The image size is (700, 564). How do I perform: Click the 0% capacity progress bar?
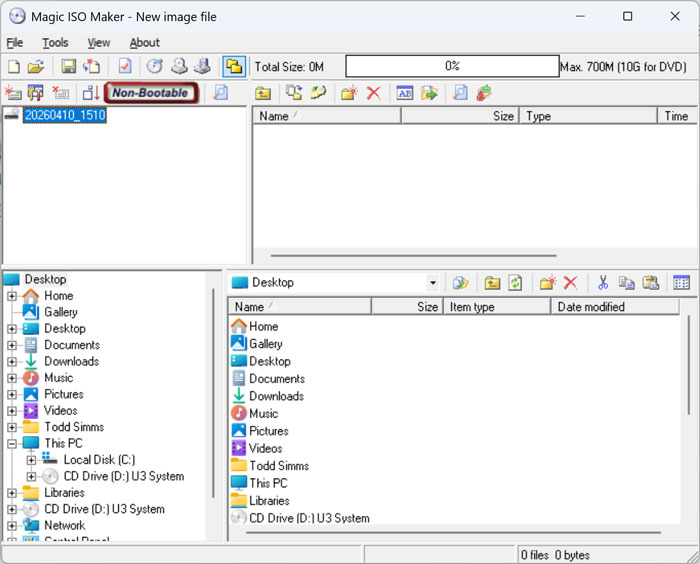tap(452, 66)
